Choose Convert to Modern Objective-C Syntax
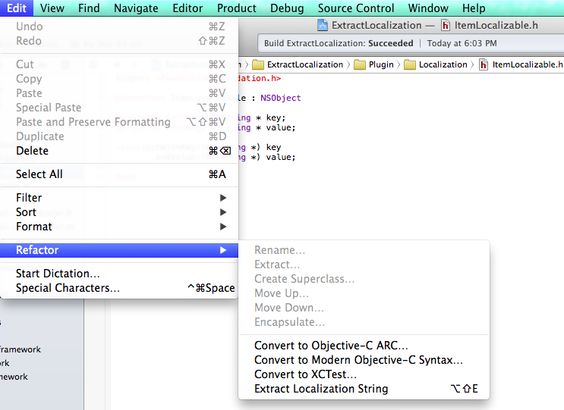 tap(364, 360)
